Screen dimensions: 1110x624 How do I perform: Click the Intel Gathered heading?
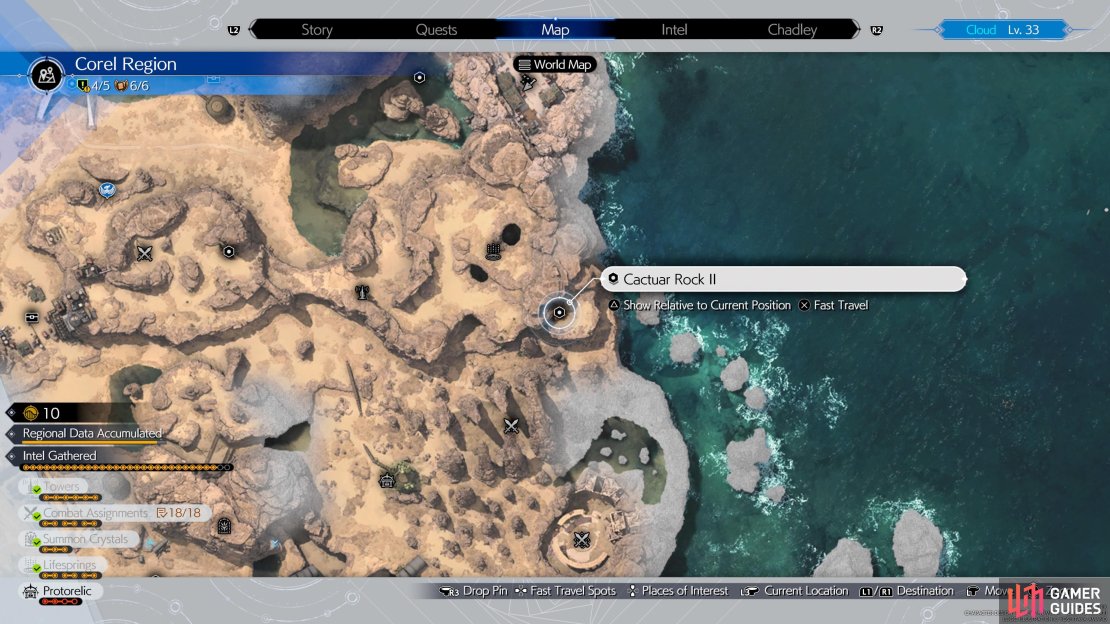click(59, 455)
